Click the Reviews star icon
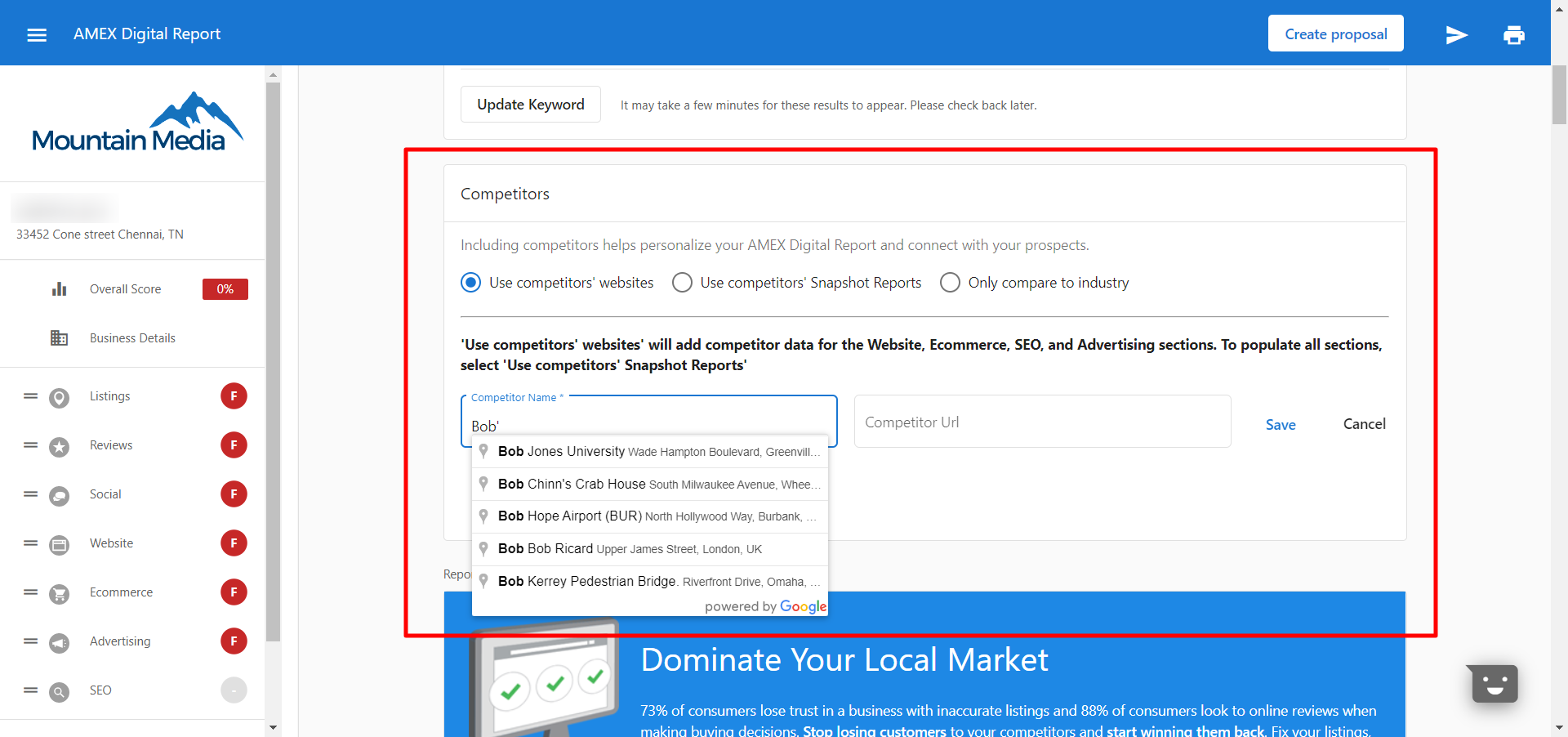This screenshot has width=1568, height=737. (x=59, y=447)
